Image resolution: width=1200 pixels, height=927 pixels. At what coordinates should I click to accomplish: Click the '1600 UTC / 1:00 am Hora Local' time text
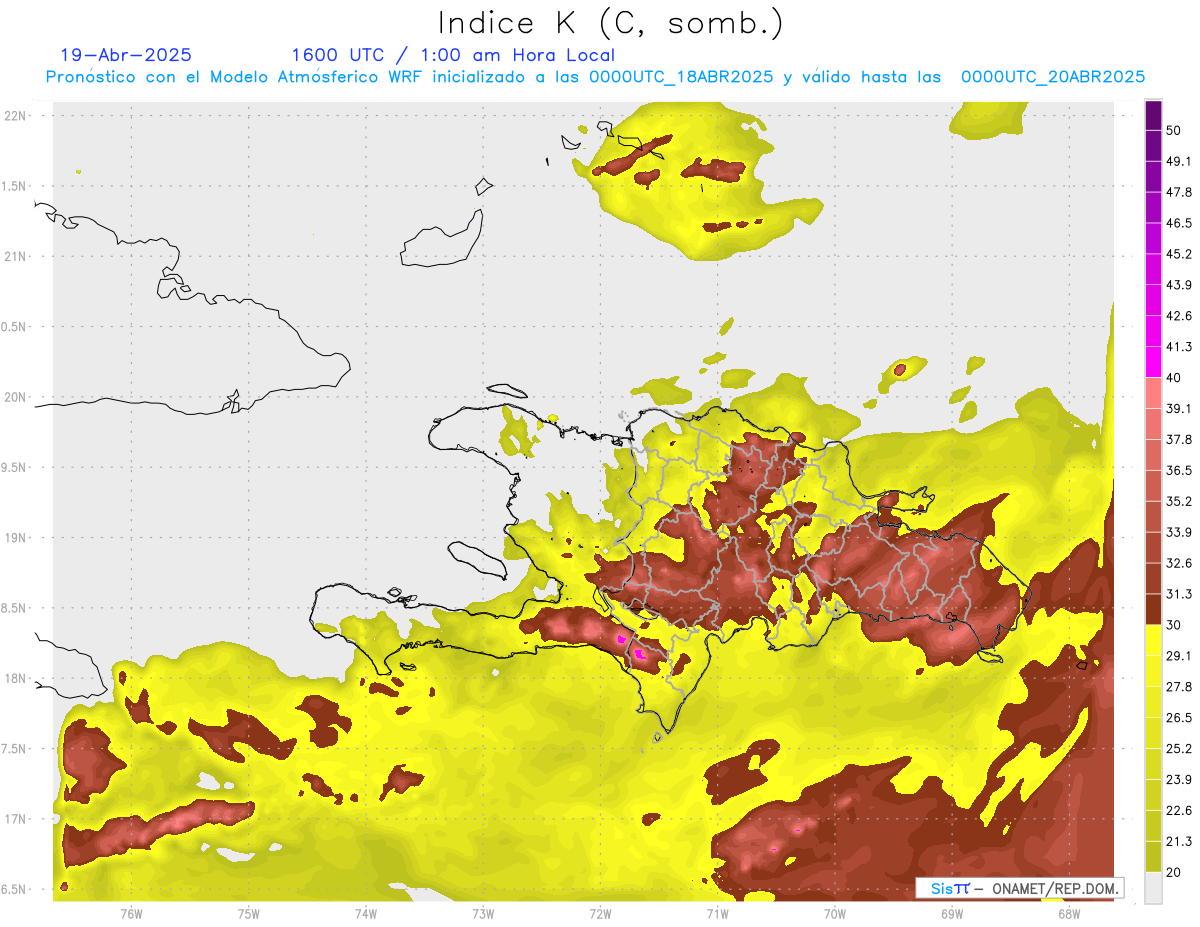pyautogui.click(x=452, y=55)
